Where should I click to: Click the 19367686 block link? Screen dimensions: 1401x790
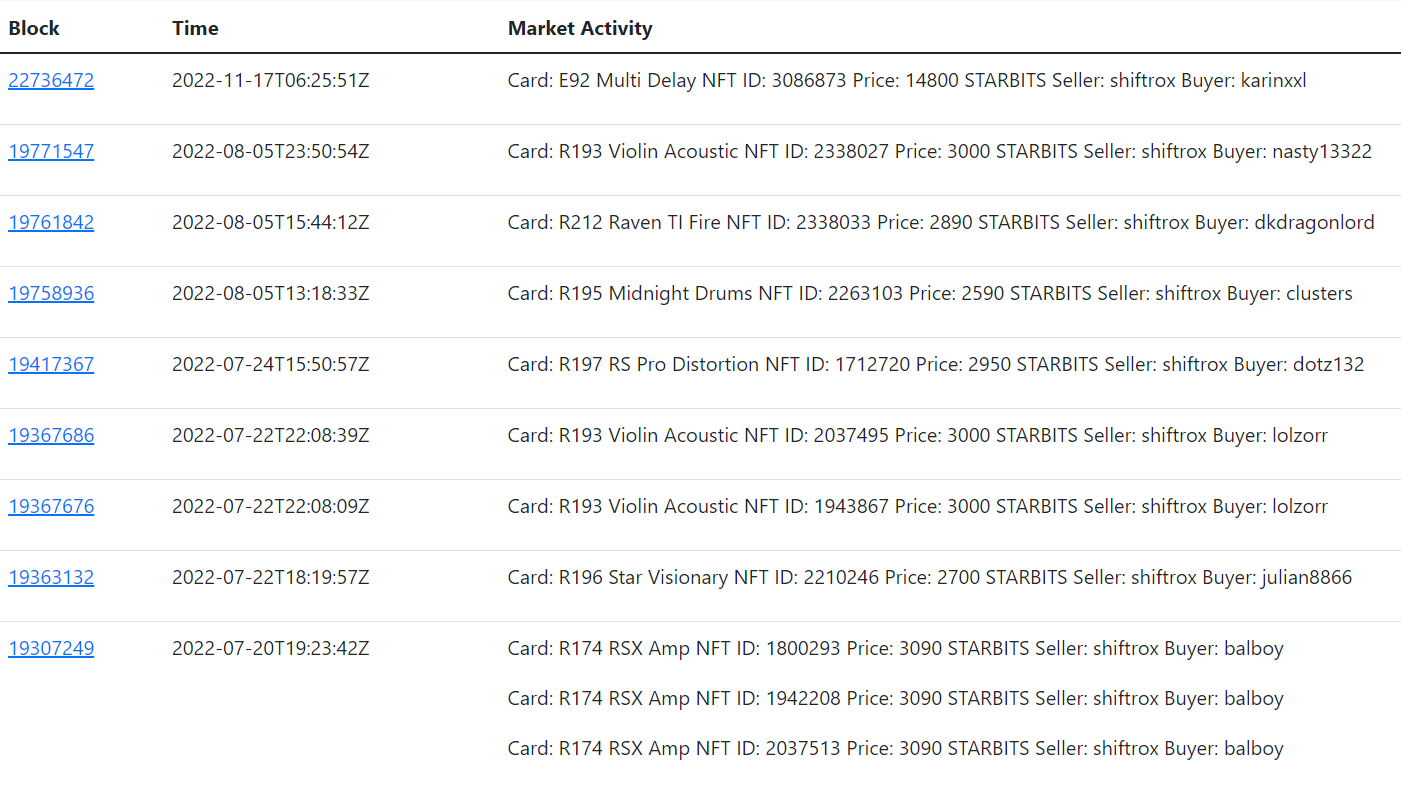coord(51,435)
